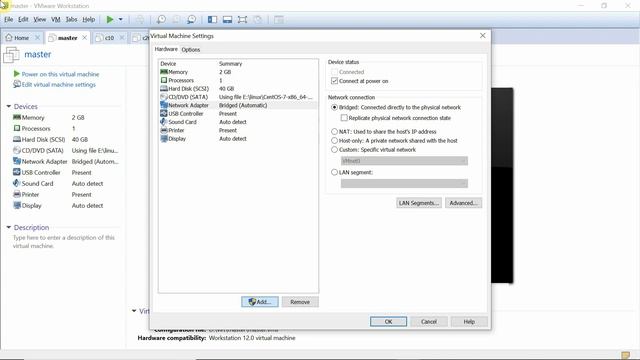Click the Processors icon in settings device list
Image resolution: width=640 pixels, height=360 pixels.
coord(164,80)
